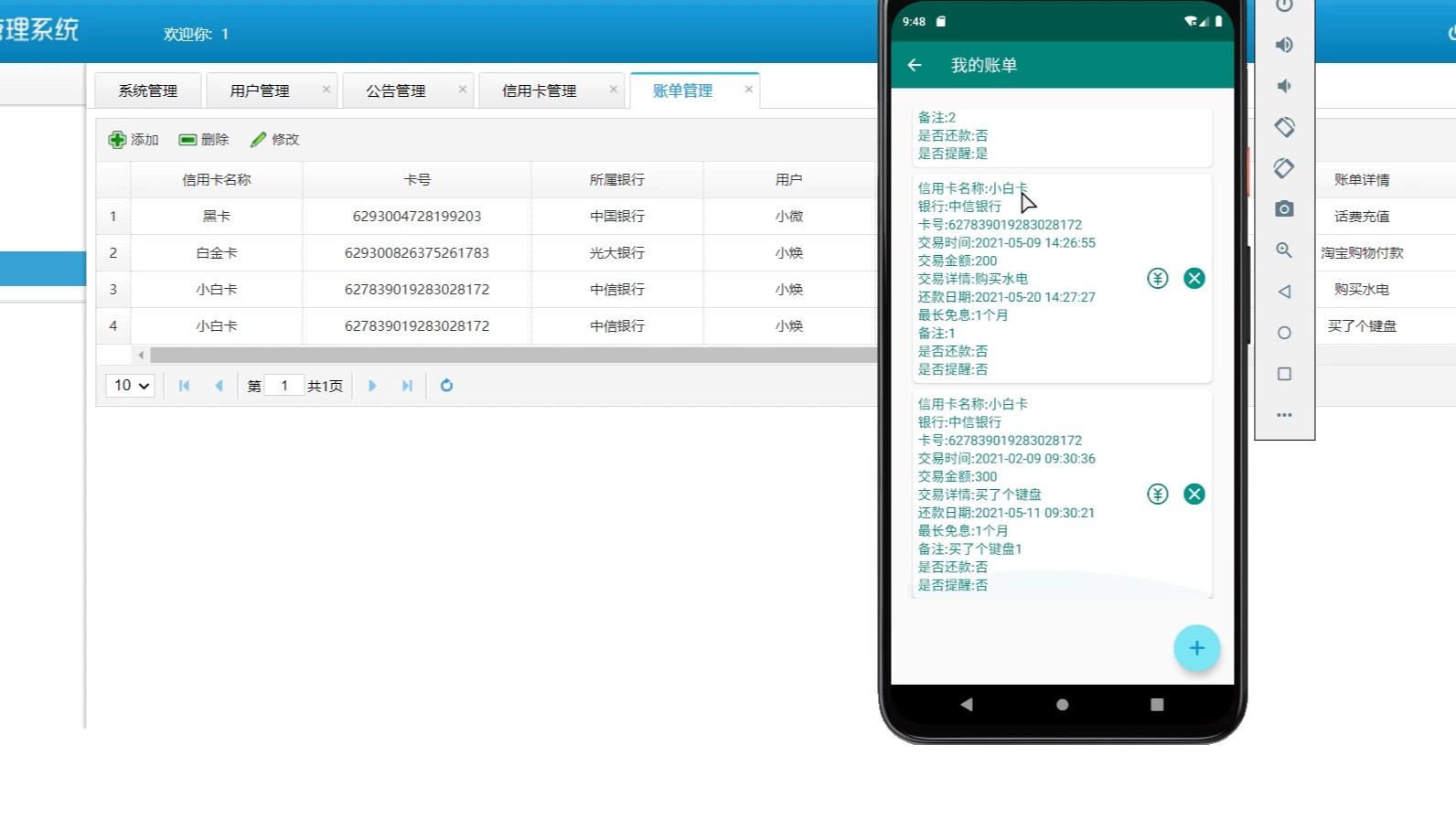Click emulator screenshot camera button
The width and height of the screenshot is (1456, 819).
[1284, 209]
